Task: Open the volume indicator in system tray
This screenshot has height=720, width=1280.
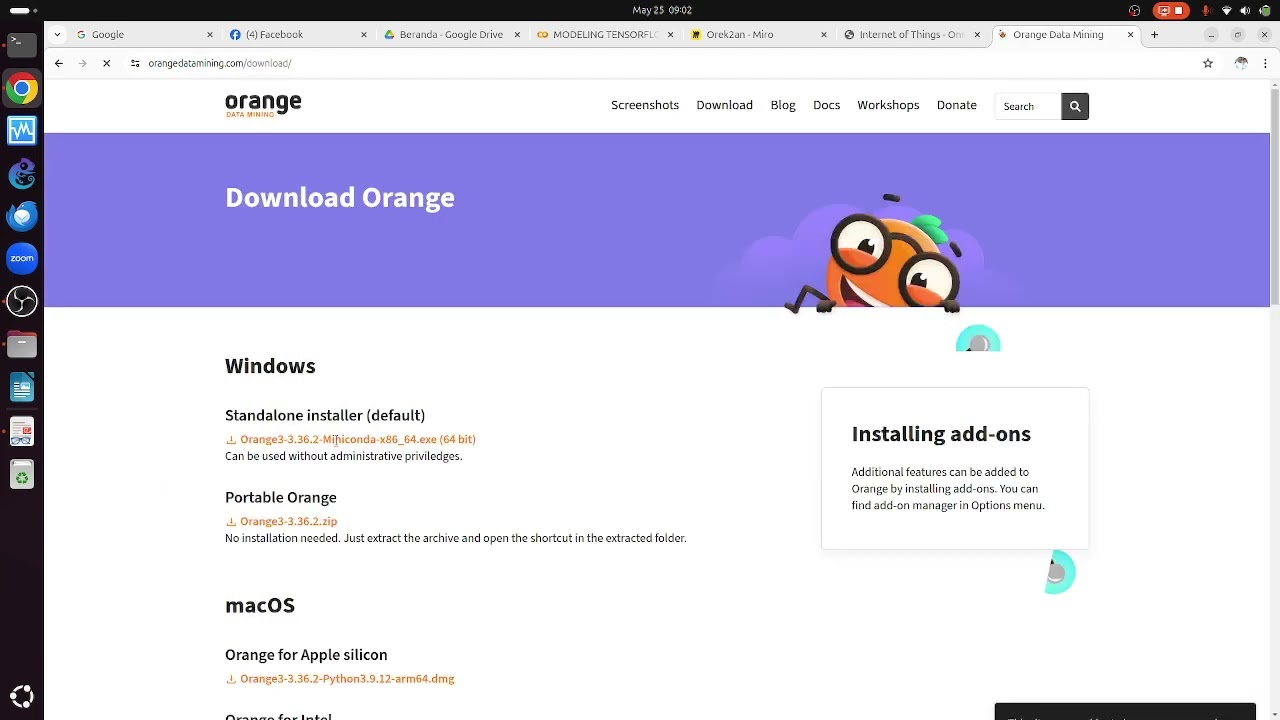Action: click(x=1245, y=10)
